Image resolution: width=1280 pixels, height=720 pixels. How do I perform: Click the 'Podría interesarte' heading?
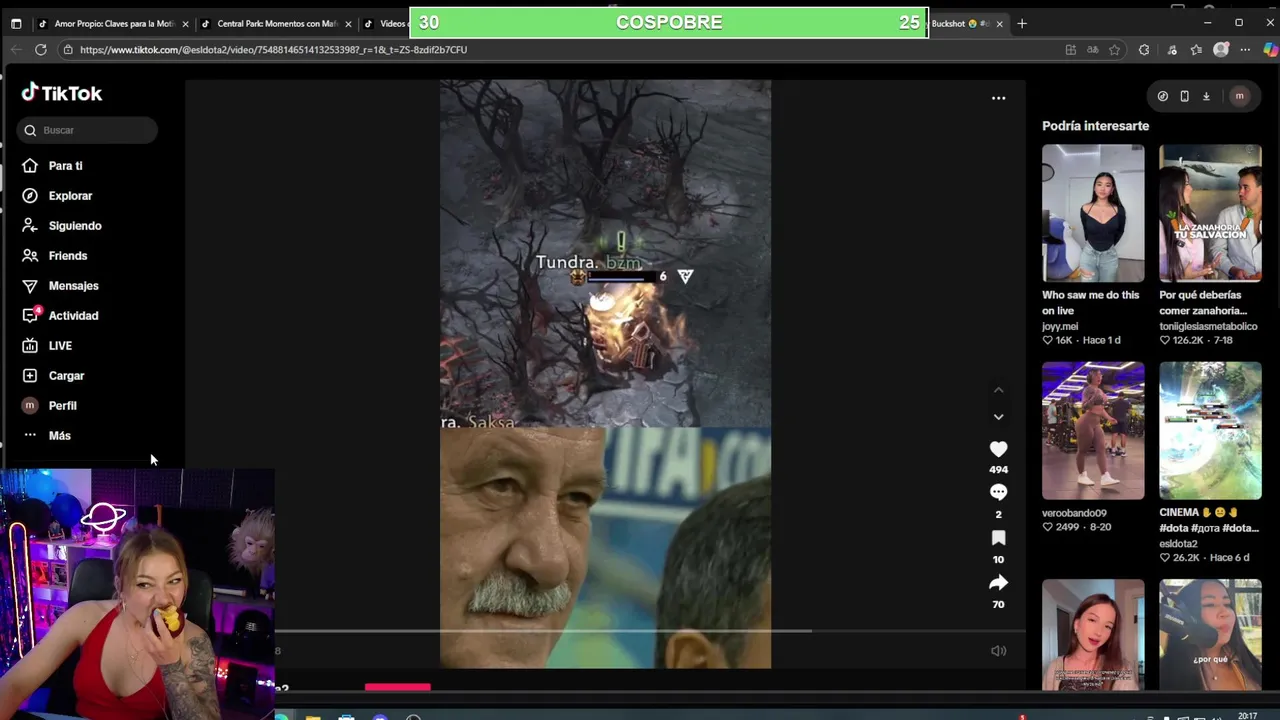point(1095,126)
